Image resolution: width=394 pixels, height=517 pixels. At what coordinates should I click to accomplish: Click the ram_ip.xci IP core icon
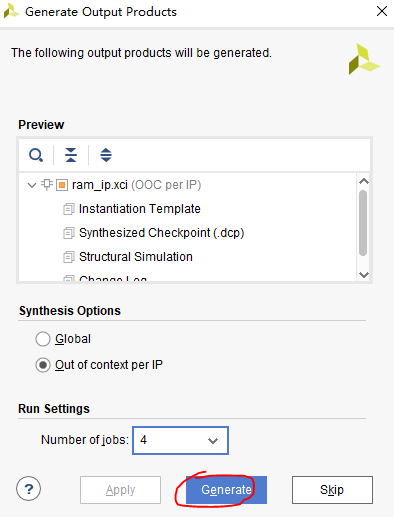coord(62,185)
